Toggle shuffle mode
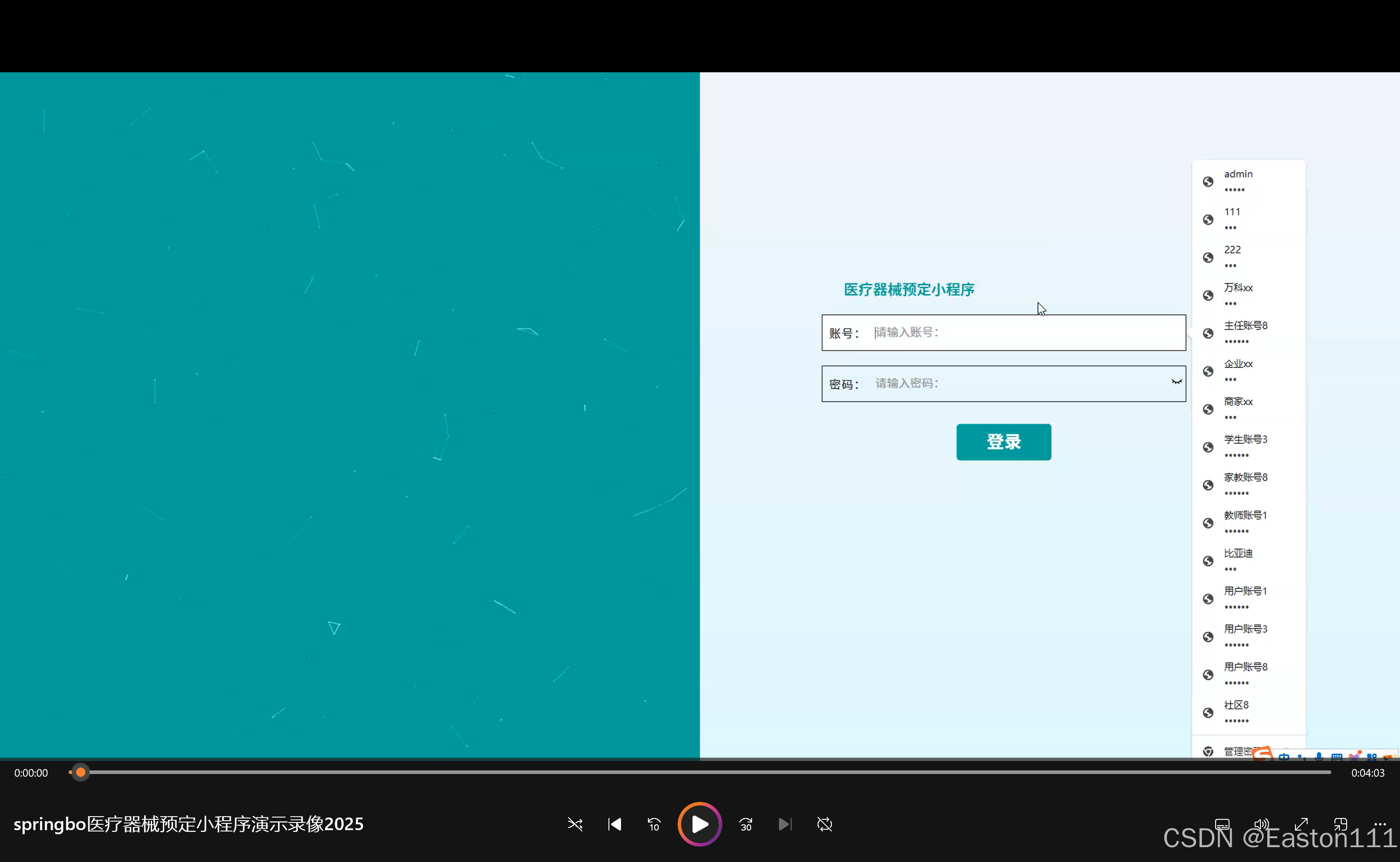Screen dimensions: 1400x862 (575, 824)
